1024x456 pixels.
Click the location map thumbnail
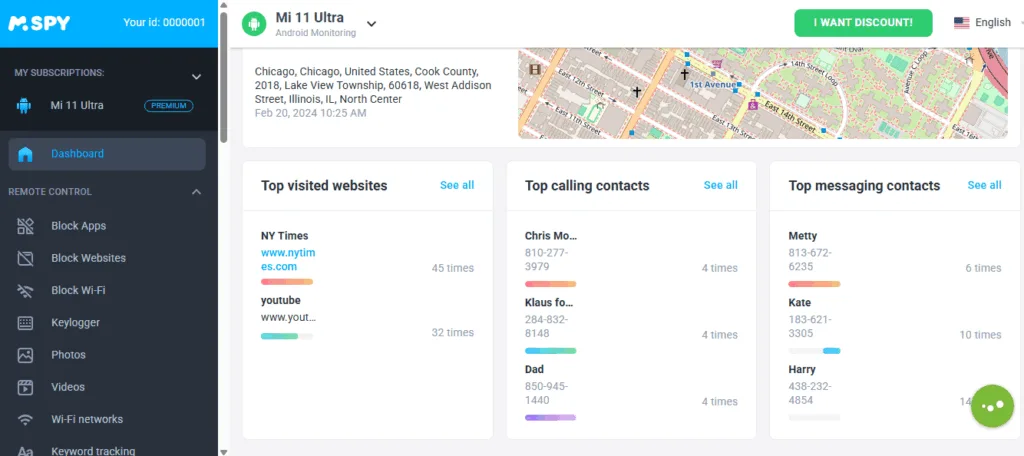point(763,93)
